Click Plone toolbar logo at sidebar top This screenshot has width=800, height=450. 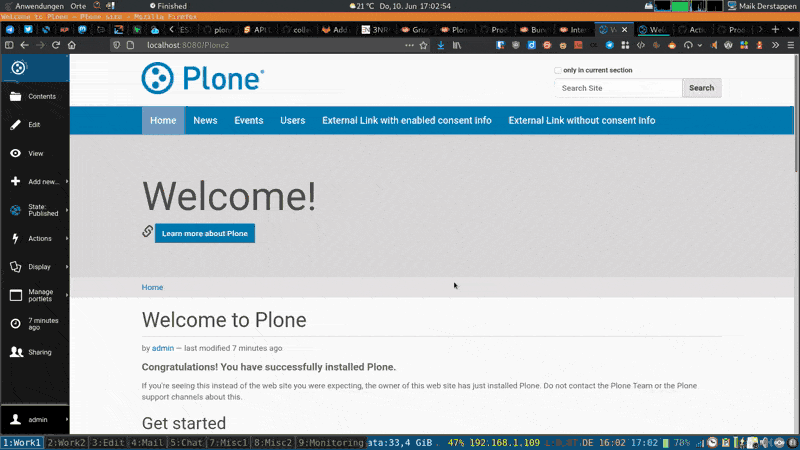click(18, 67)
